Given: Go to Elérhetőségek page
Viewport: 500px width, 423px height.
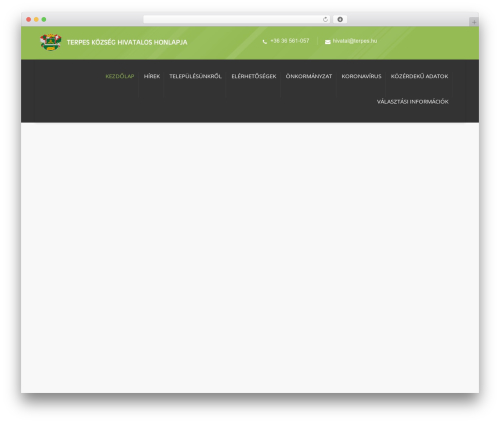Looking at the screenshot, I should [x=254, y=76].
